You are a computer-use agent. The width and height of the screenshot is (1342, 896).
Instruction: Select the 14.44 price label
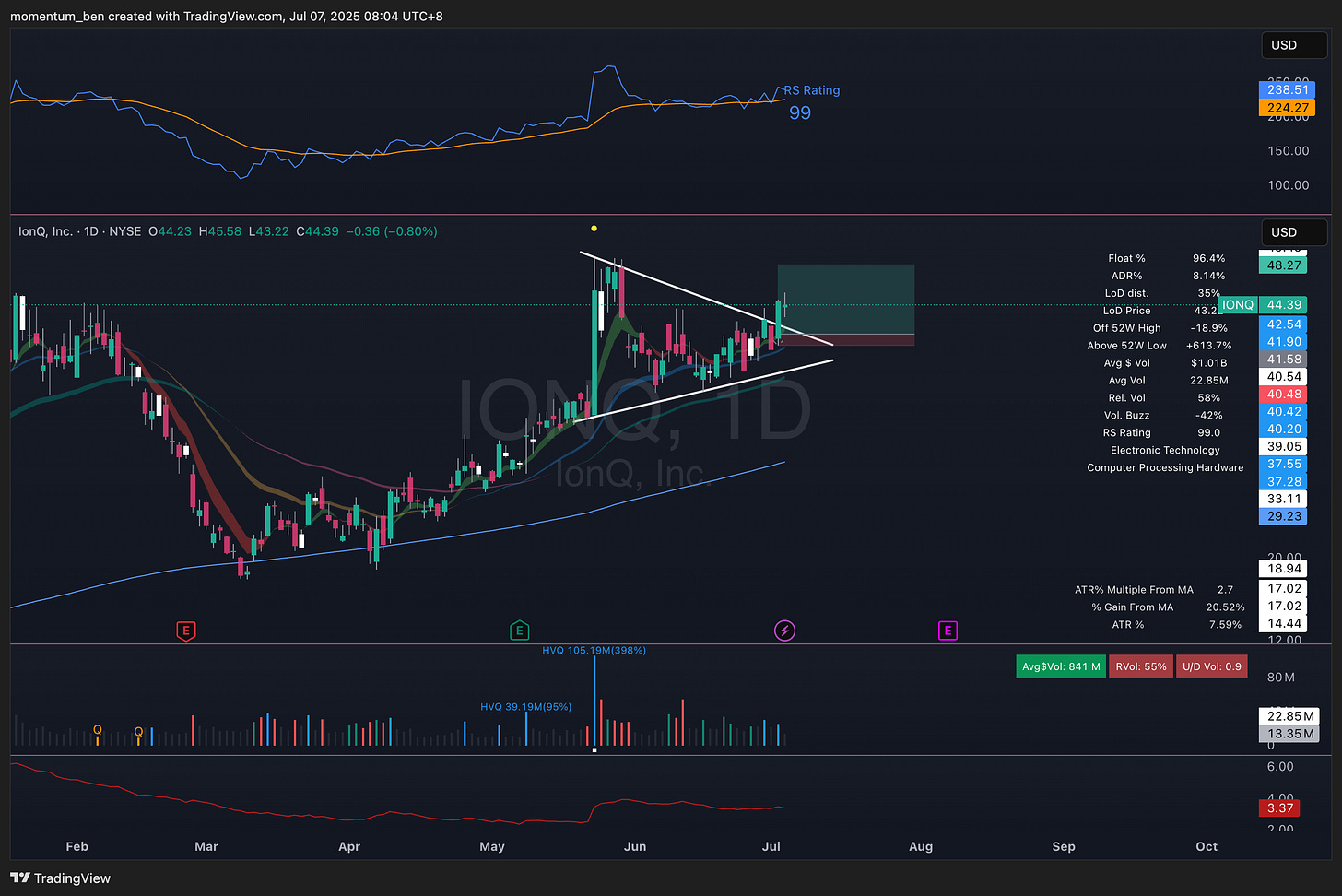(1283, 623)
